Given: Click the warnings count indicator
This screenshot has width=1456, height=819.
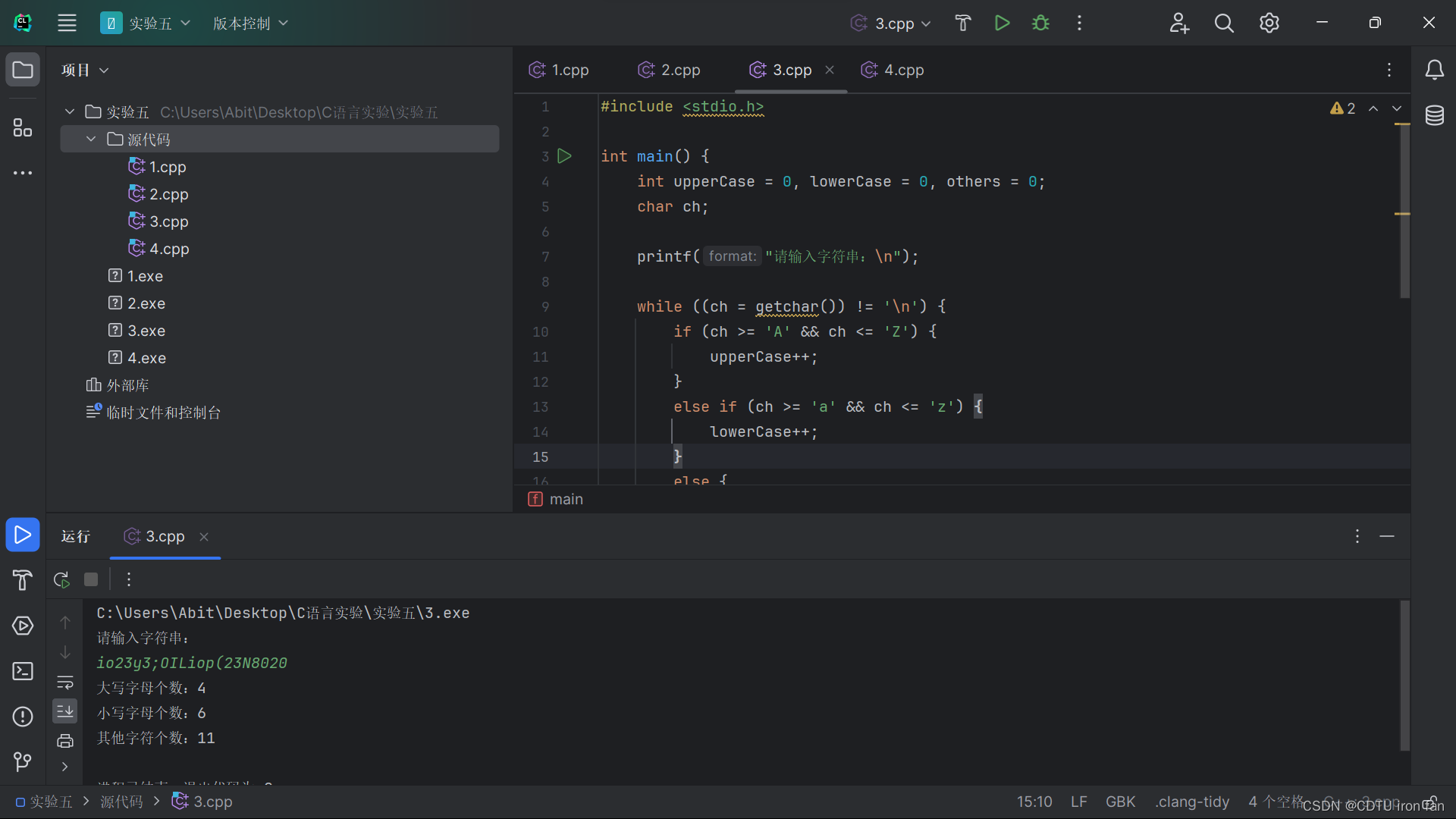Looking at the screenshot, I should [x=1343, y=108].
